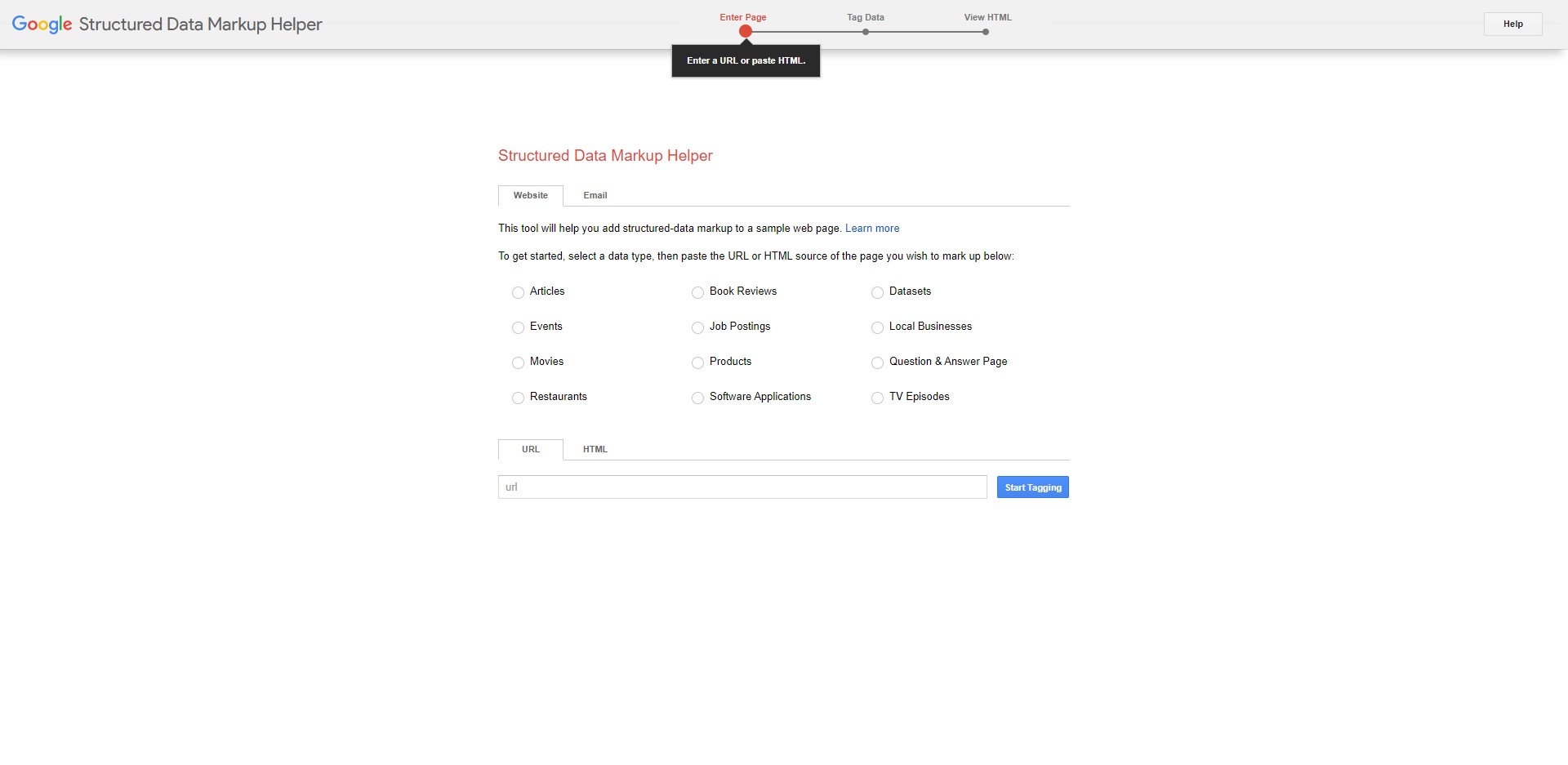
Task: Choose the Datasets radio option
Action: [877, 292]
